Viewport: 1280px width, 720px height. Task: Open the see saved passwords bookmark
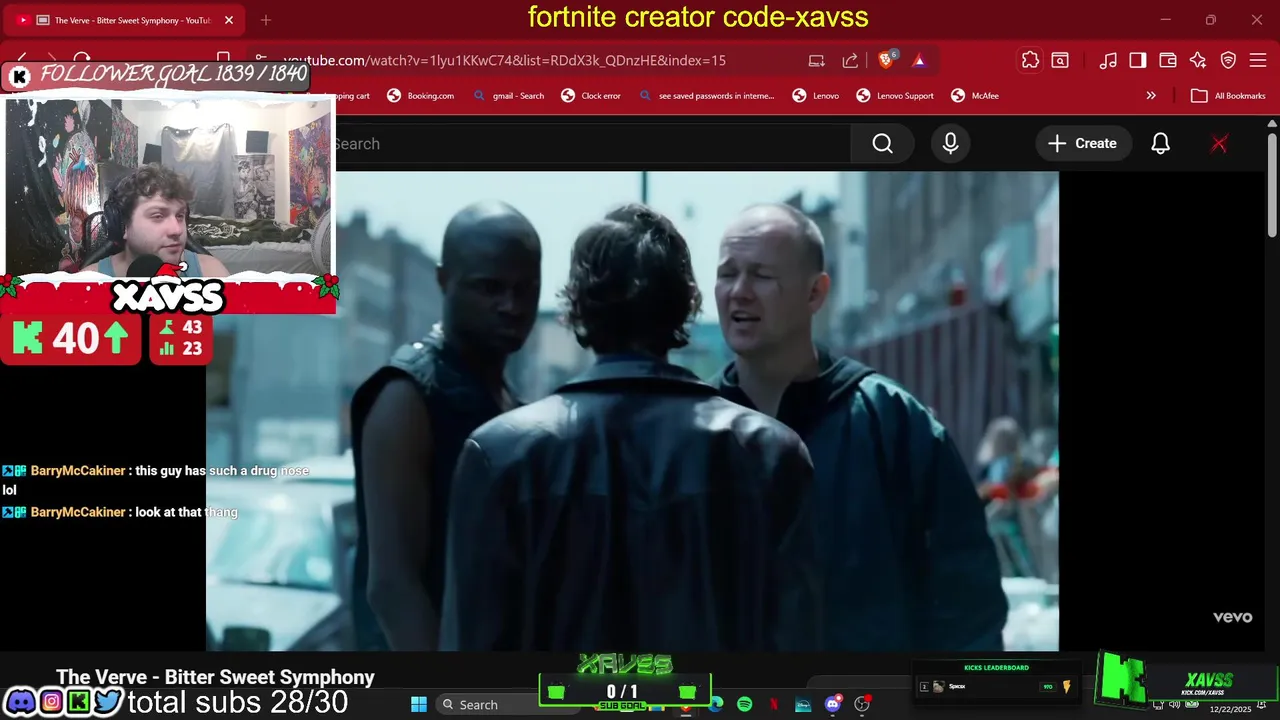pos(707,96)
